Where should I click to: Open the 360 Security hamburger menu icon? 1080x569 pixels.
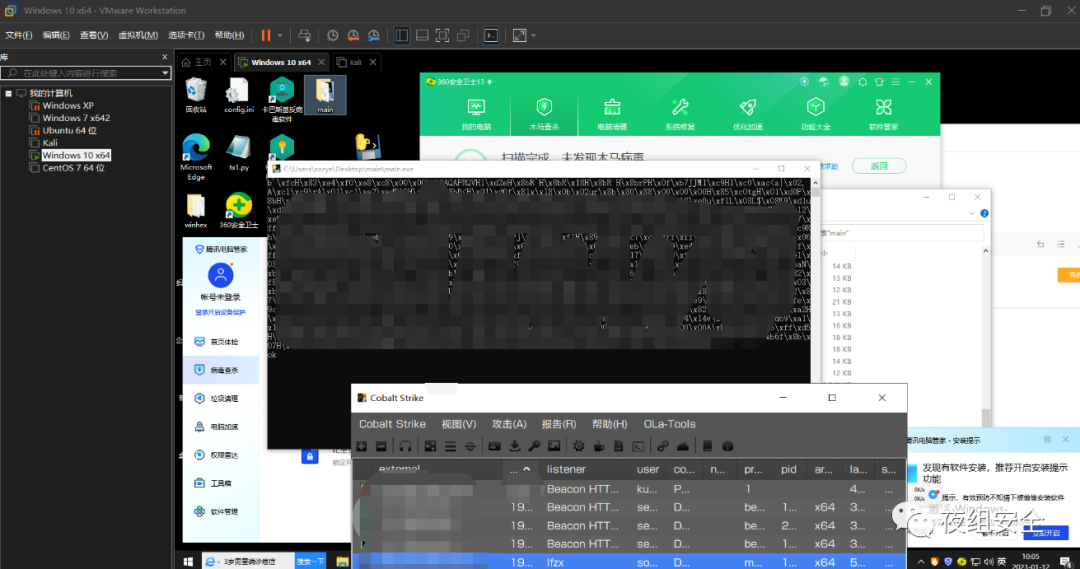coord(895,82)
